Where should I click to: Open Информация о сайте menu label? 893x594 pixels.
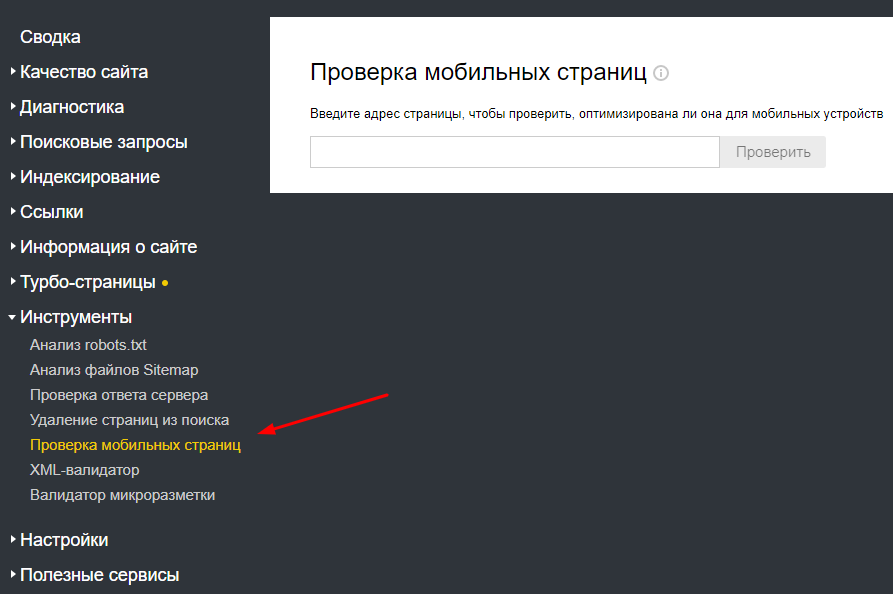109,247
